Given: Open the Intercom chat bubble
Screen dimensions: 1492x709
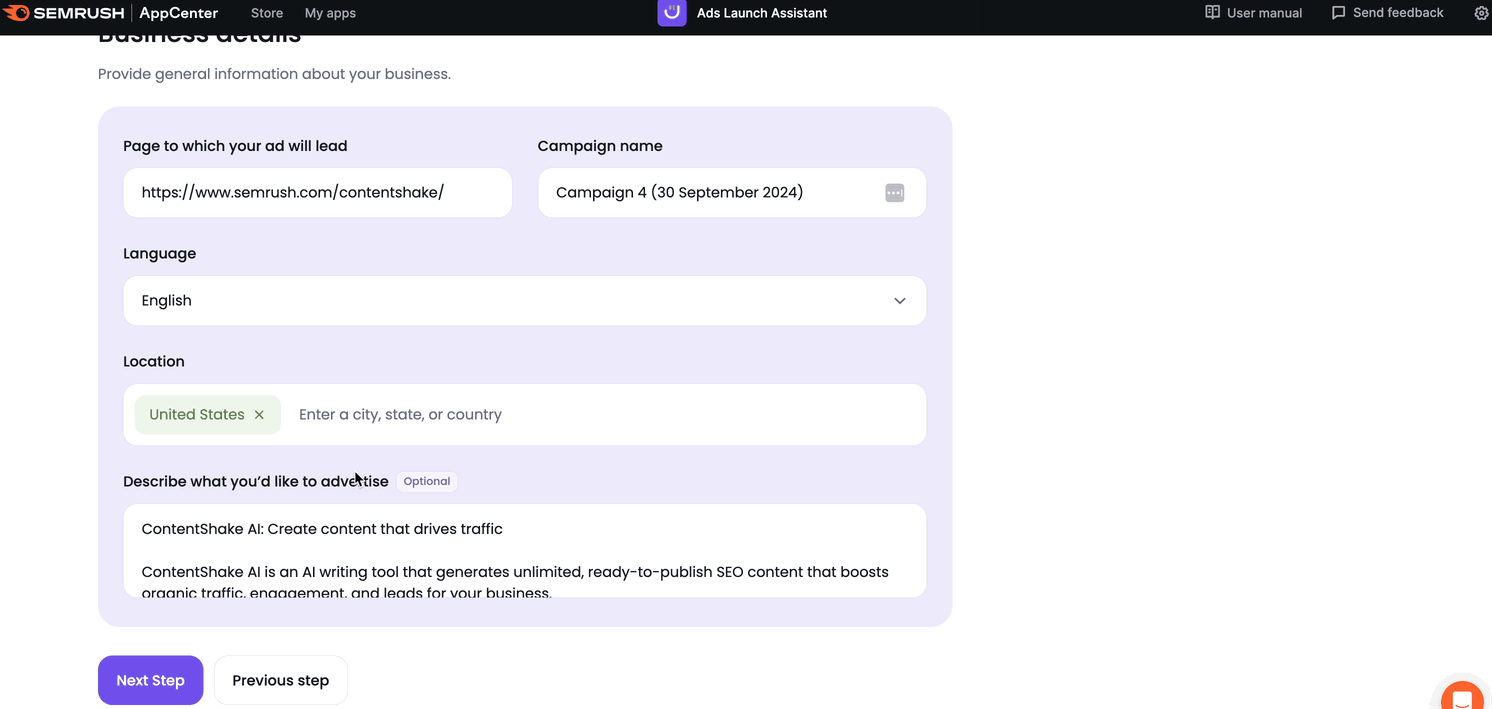Looking at the screenshot, I should click(1462, 695).
